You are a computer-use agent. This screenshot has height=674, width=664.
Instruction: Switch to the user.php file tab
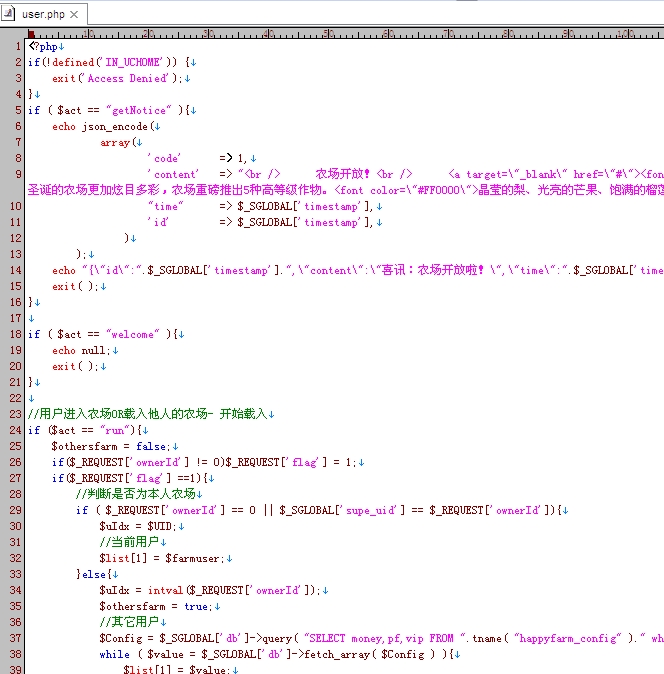[x=43, y=14]
